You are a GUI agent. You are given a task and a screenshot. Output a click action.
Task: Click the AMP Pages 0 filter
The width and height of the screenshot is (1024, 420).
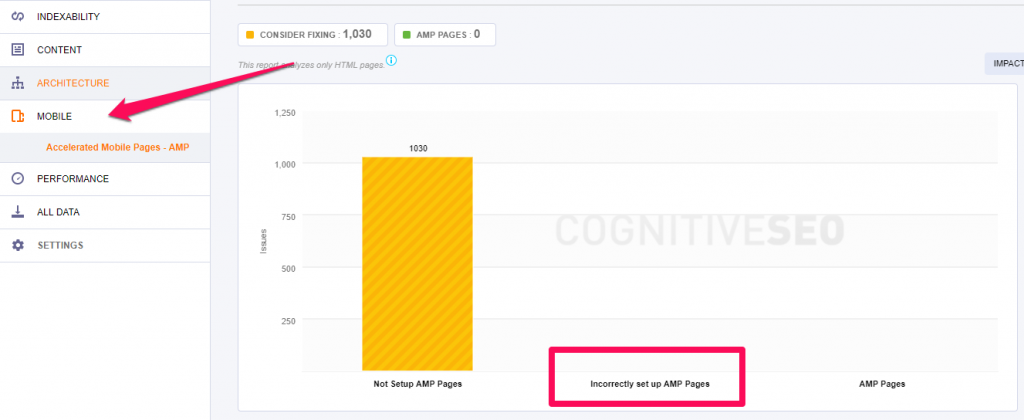[x=445, y=35]
